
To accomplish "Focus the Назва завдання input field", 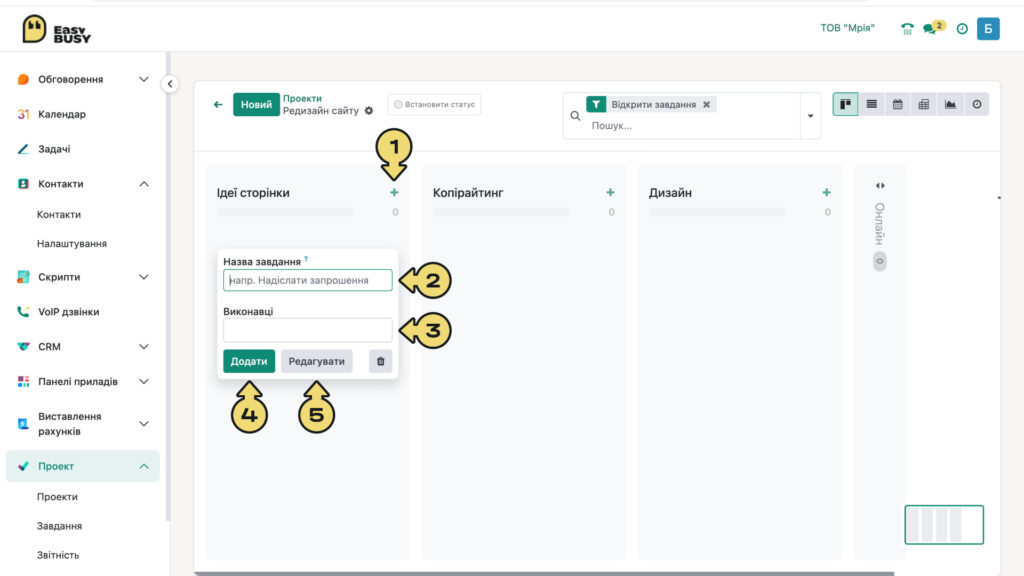I will [x=308, y=280].
